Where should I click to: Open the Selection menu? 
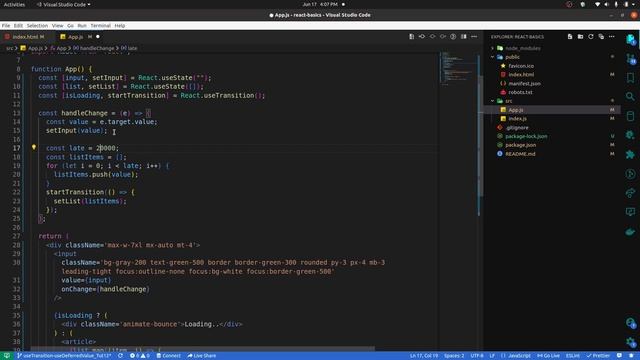37,26
